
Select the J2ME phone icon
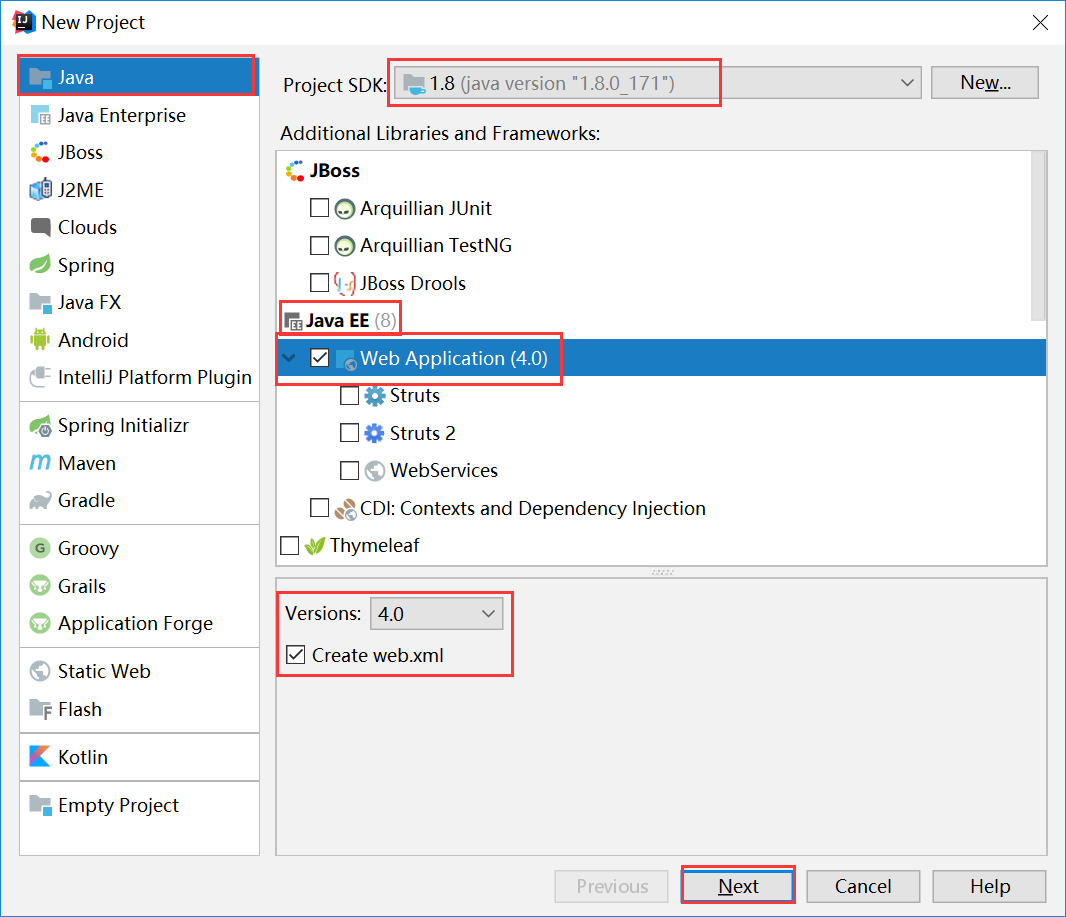[x=40, y=190]
